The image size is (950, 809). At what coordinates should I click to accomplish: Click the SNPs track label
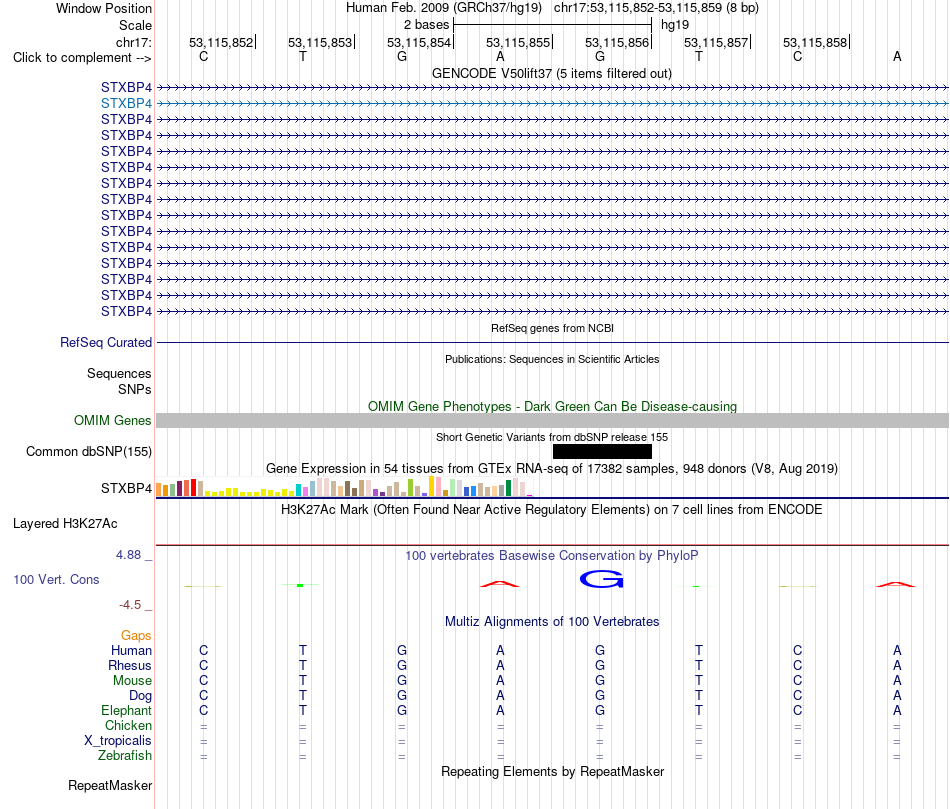(135, 389)
